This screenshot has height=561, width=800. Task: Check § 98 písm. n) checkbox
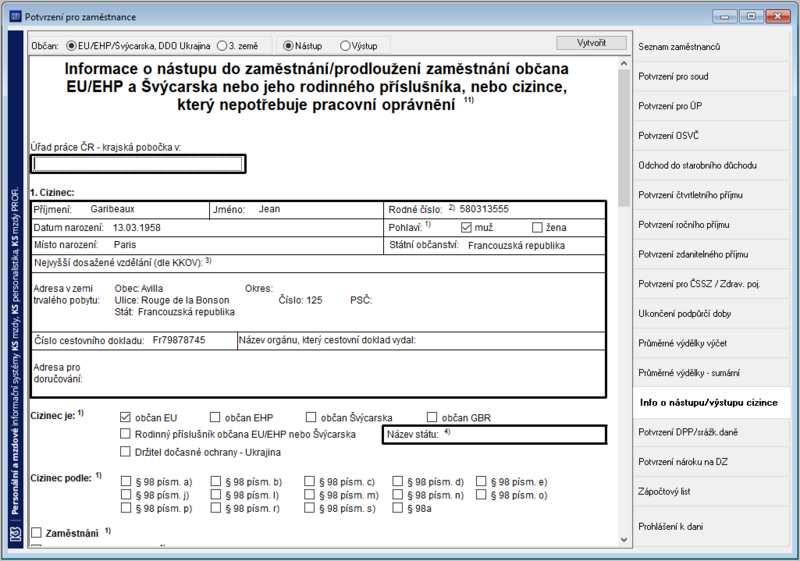pos(397,494)
